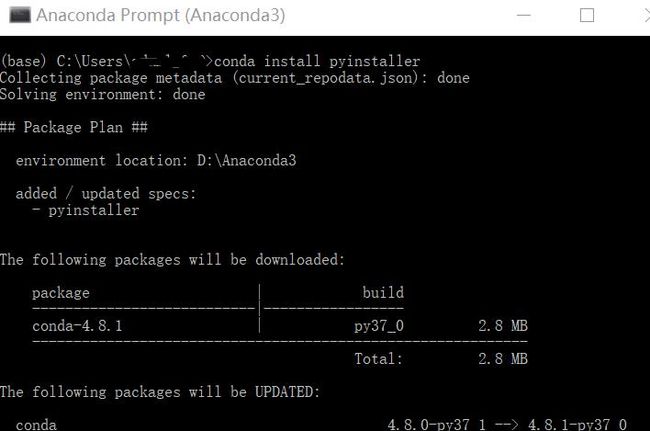This screenshot has height=431, width=650.
Task: Click the 'conda-4.8.1' package entry
Action: (x=77, y=326)
